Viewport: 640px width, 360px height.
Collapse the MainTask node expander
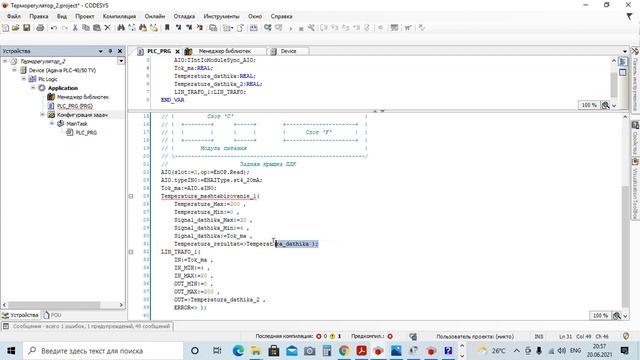click(52, 123)
